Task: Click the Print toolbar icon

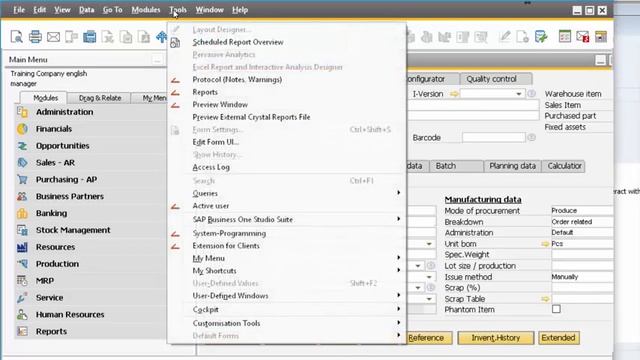Action: point(35,37)
